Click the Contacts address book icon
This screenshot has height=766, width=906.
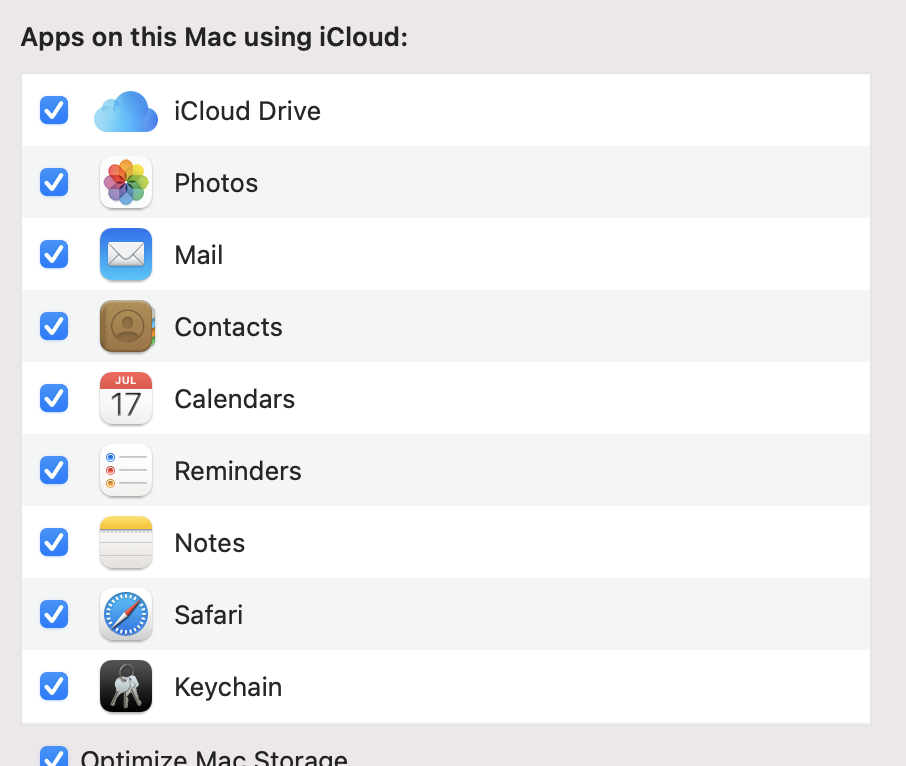126,327
